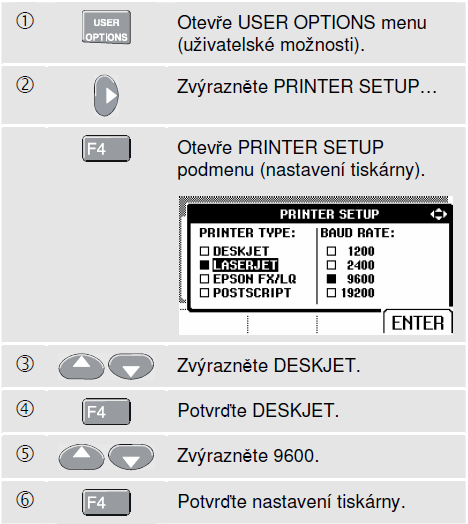Click the down arrow key in step 3

[x=131, y=367]
